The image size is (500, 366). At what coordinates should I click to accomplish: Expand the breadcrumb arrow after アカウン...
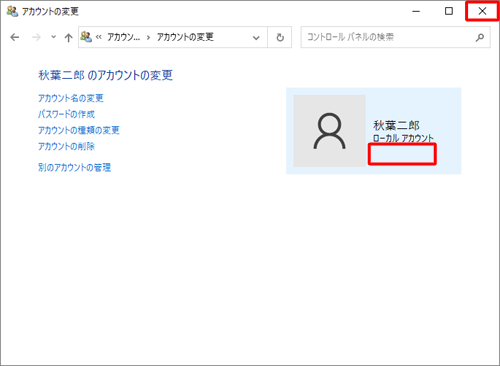148,37
